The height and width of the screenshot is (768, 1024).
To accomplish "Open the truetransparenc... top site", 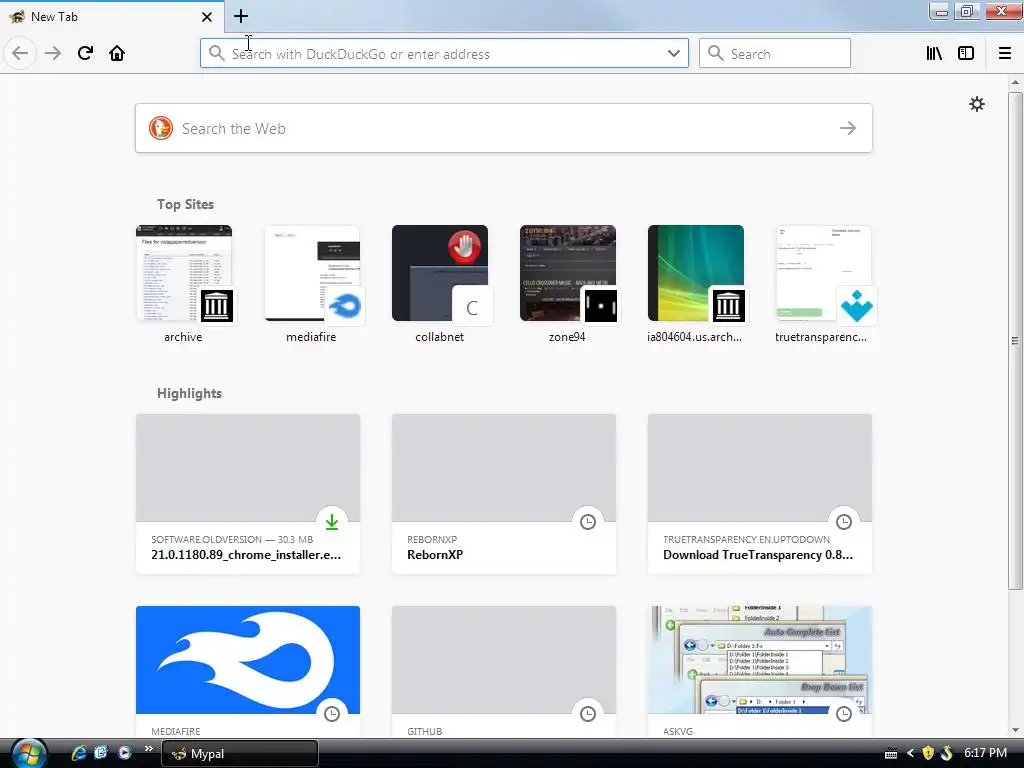I will coord(823,284).
